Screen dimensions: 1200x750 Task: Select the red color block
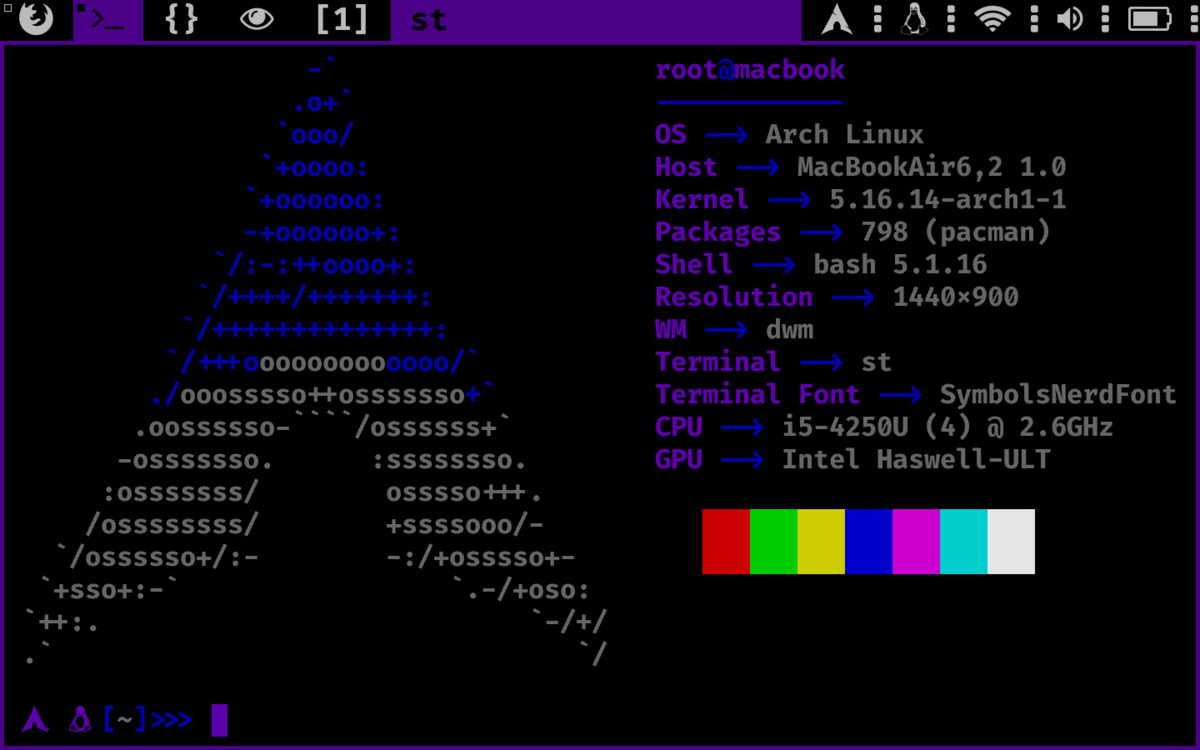(x=726, y=541)
